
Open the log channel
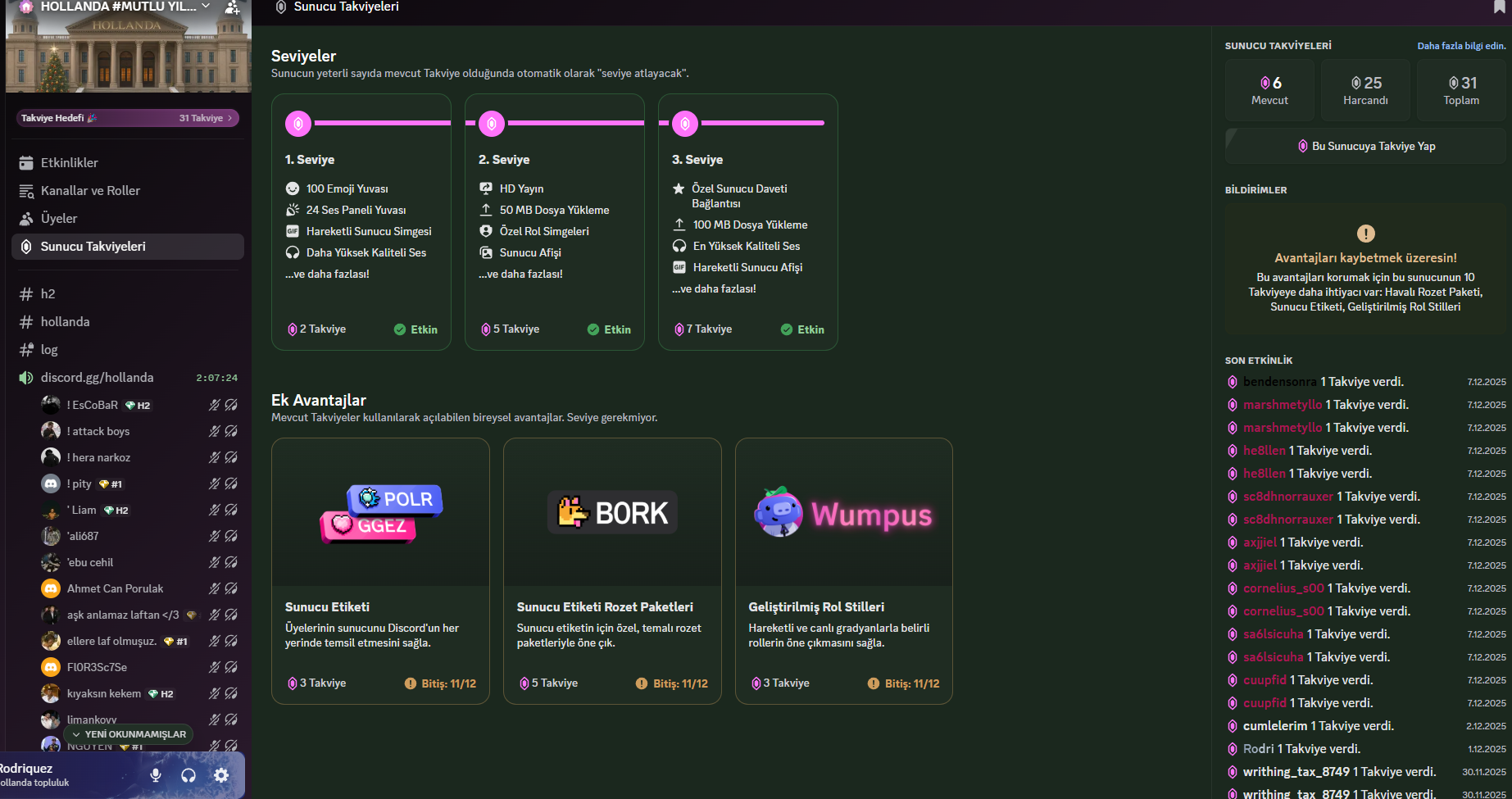pyautogui.click(x=128, y=350)
